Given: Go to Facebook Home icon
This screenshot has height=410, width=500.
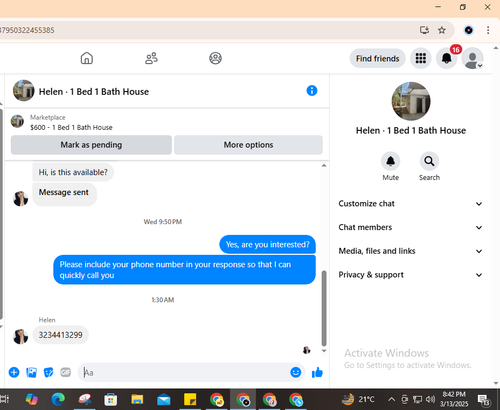Looking at the screenshot, I should pyautogui.click(x=87, y=58).
